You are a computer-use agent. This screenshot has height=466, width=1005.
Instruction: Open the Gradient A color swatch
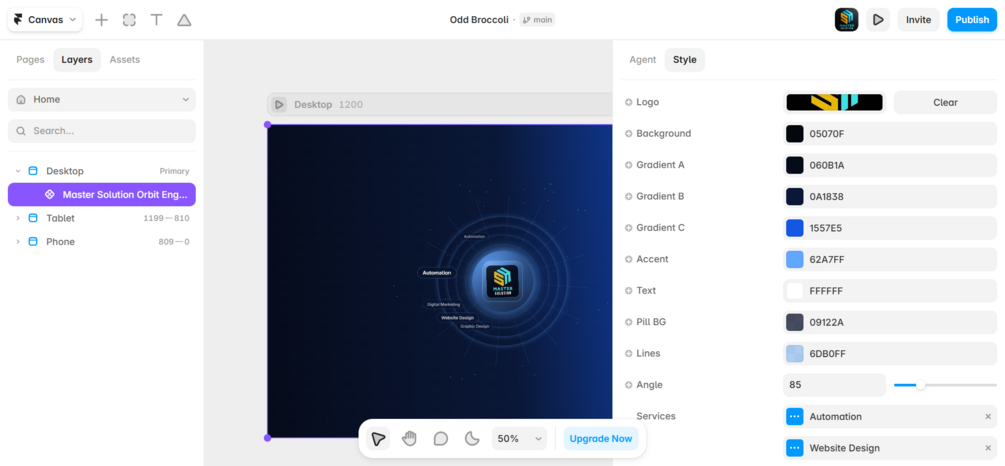[795, 165]
